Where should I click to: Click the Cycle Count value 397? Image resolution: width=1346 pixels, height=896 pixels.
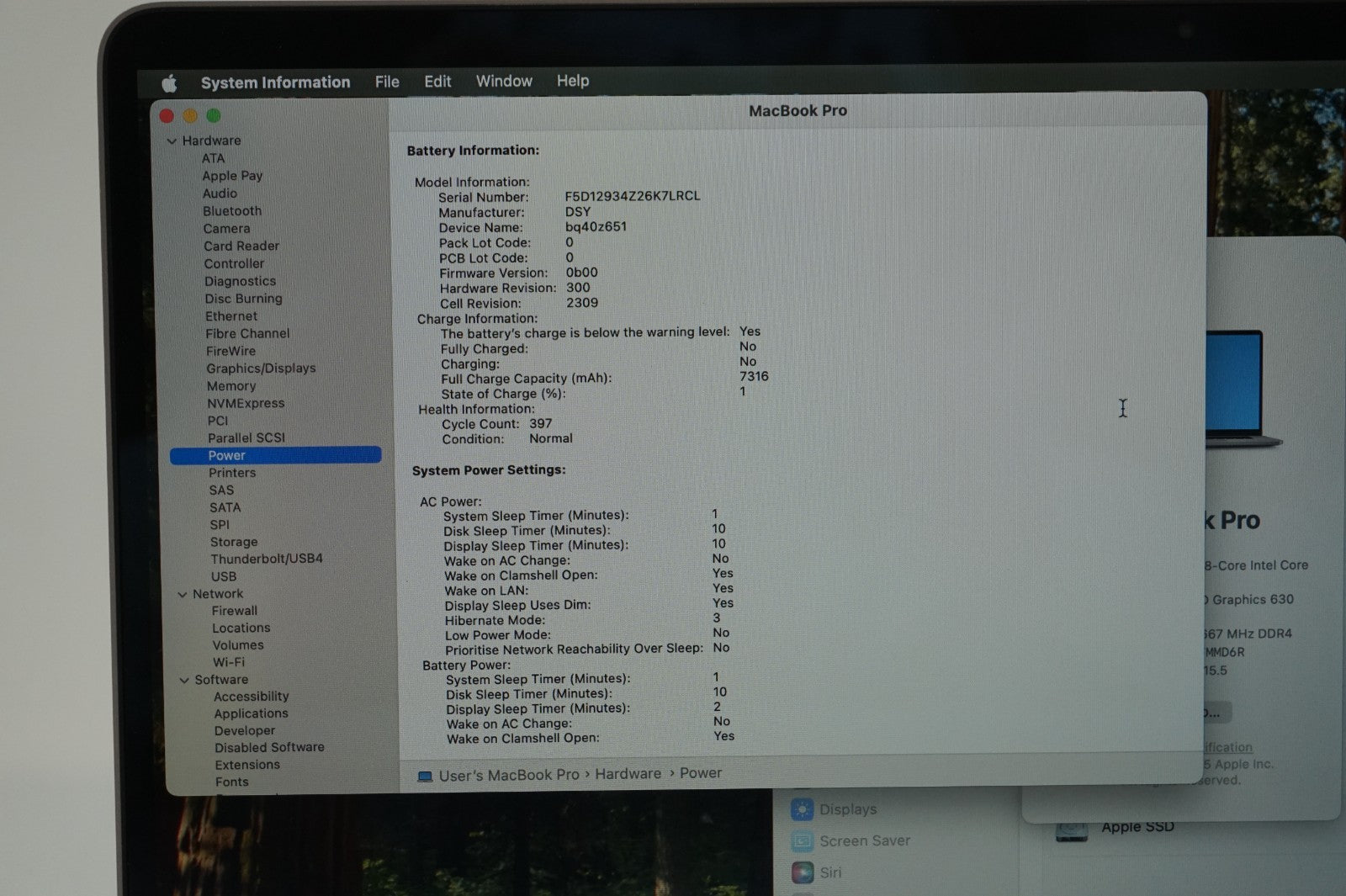click(x=541, y=424)
